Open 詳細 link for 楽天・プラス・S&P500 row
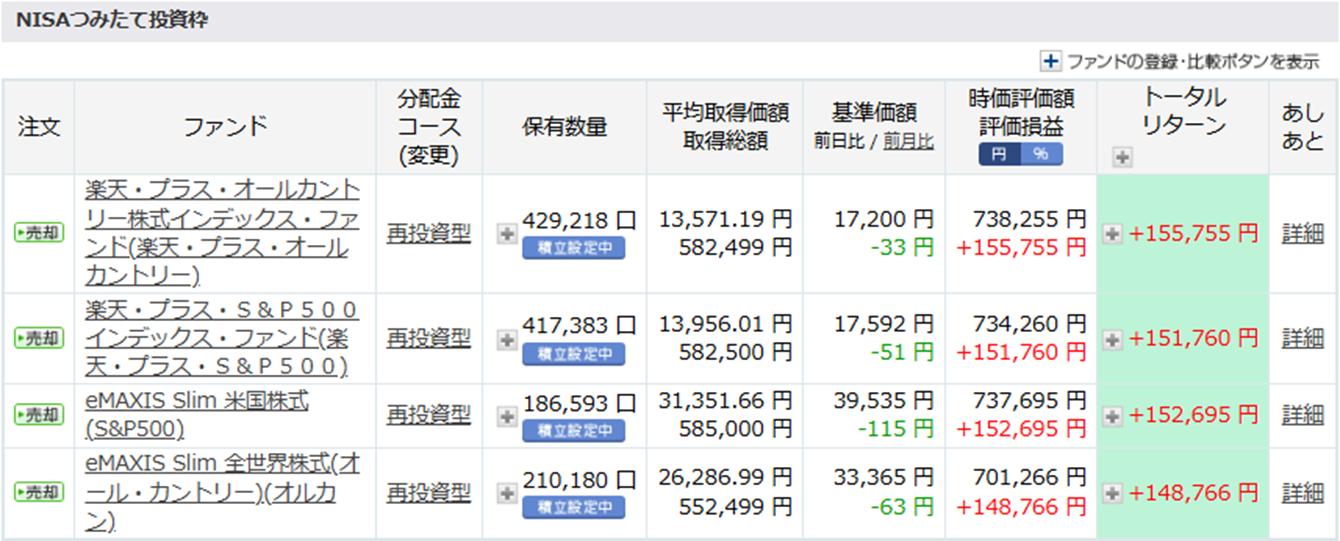This screenshot has width=1340, height=541. coord(1302,338)
